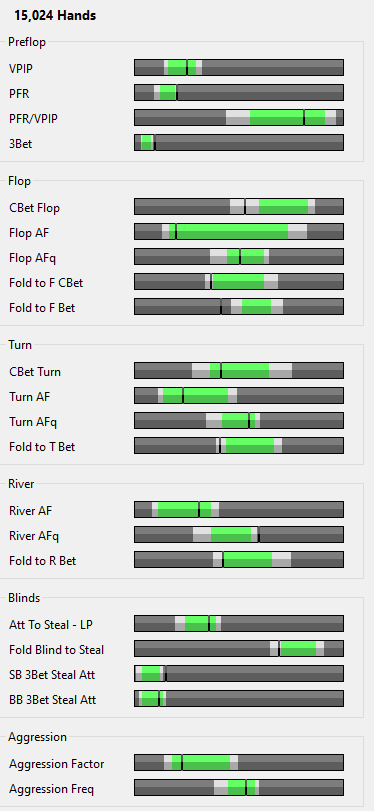Click the Fold to T Bet label

coord(42,447)
